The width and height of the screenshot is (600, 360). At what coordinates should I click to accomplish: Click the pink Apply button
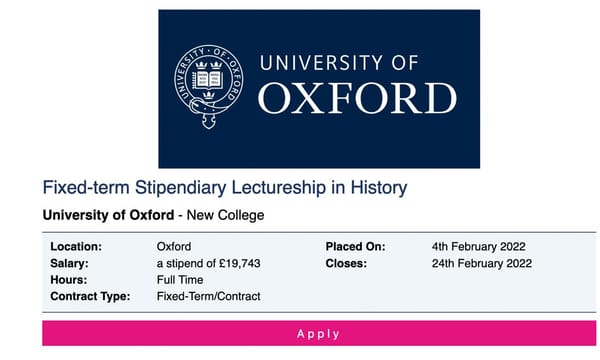click(x=319, y=333)
